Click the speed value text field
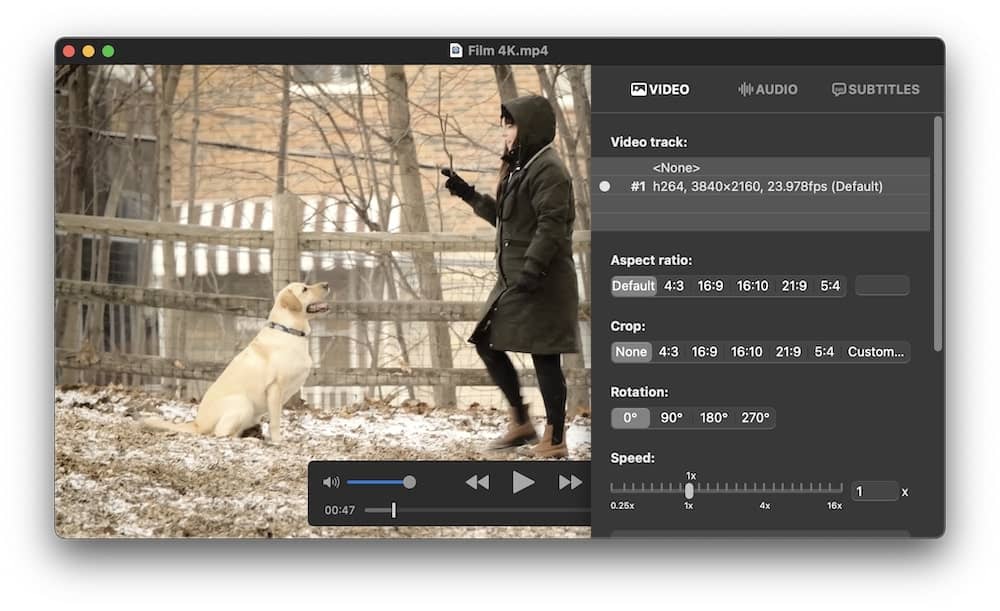The height and width of the screenshot is (611, 1000). (874, 491)
